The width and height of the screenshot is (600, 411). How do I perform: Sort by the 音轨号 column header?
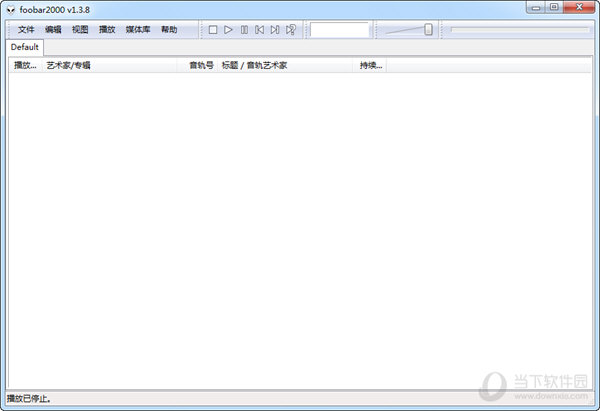tap(197, 65)
